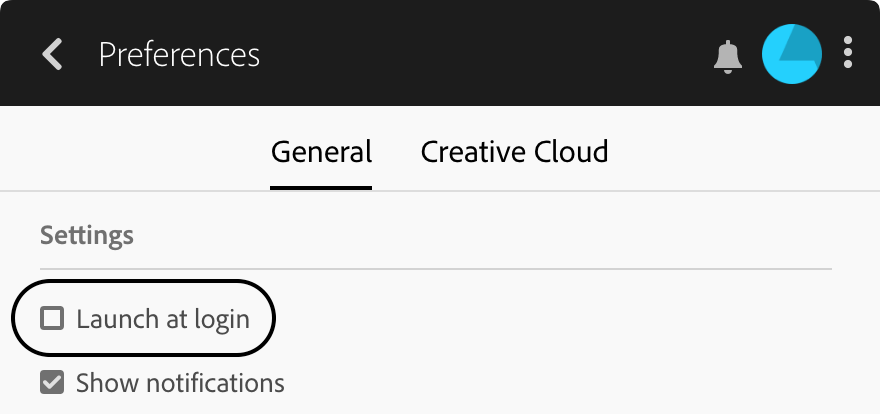Image resolution: width=880 pixels, height=414 pixels.
Task: Click the "Launch at login" label text
Action: (162, 319)
